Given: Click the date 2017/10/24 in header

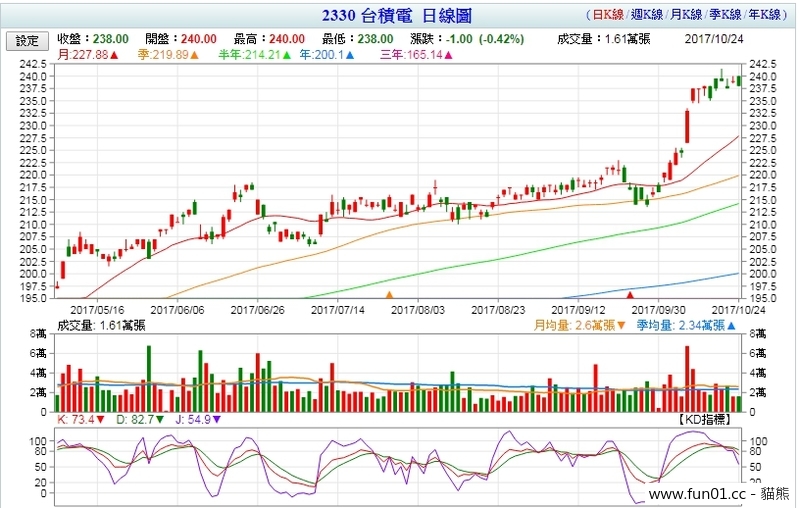Looking at the screenshot, I should point(714,39).
